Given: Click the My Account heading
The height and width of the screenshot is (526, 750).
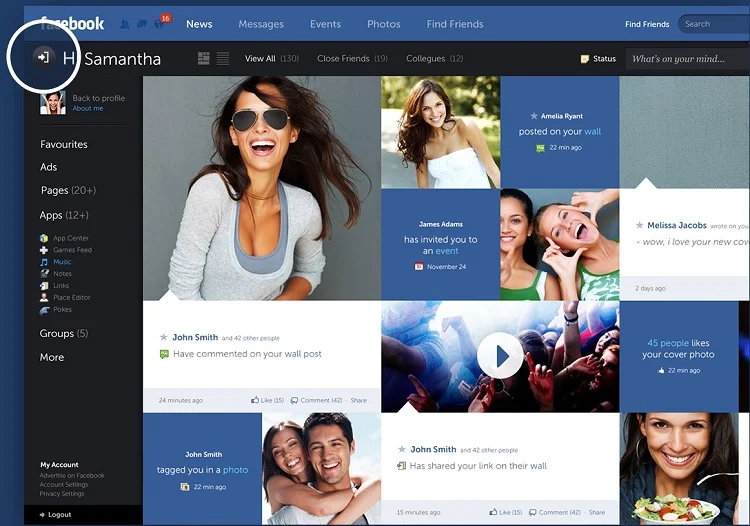Looking at the screenshot, I should pyautogui.click(x=59, y=465).
